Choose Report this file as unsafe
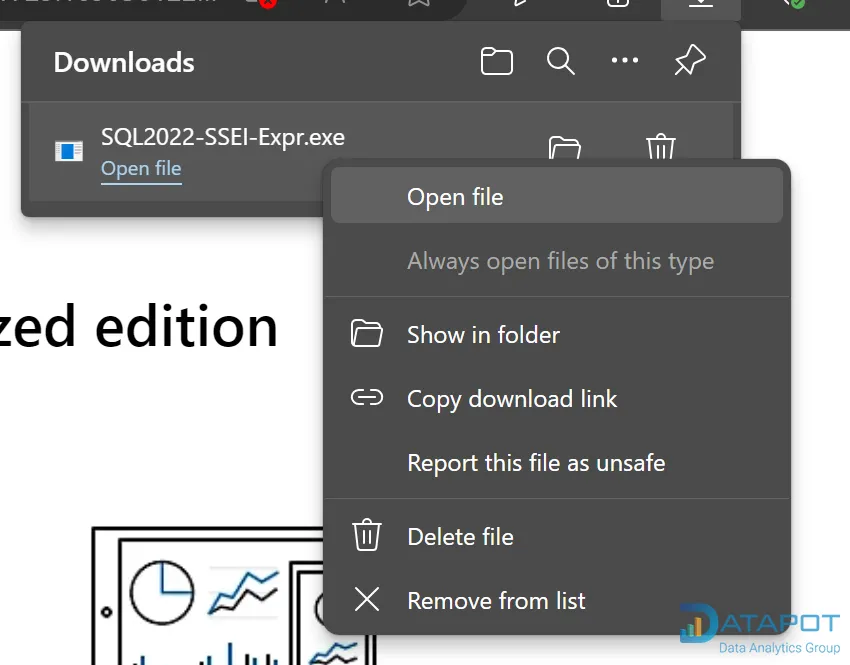This screenshot has width=850, height=665. coord(557,462)
